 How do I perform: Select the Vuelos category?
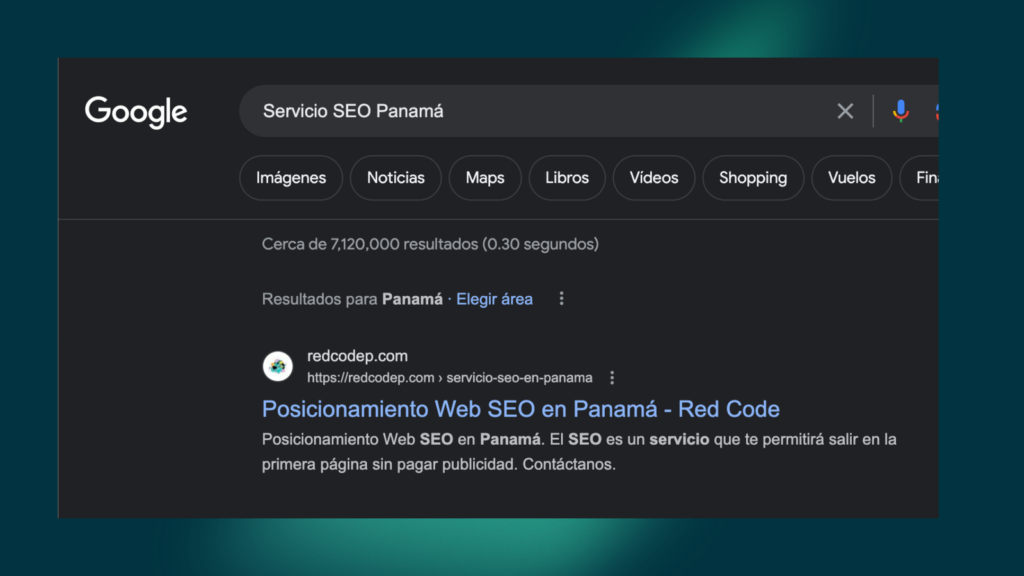coord(851,177)
